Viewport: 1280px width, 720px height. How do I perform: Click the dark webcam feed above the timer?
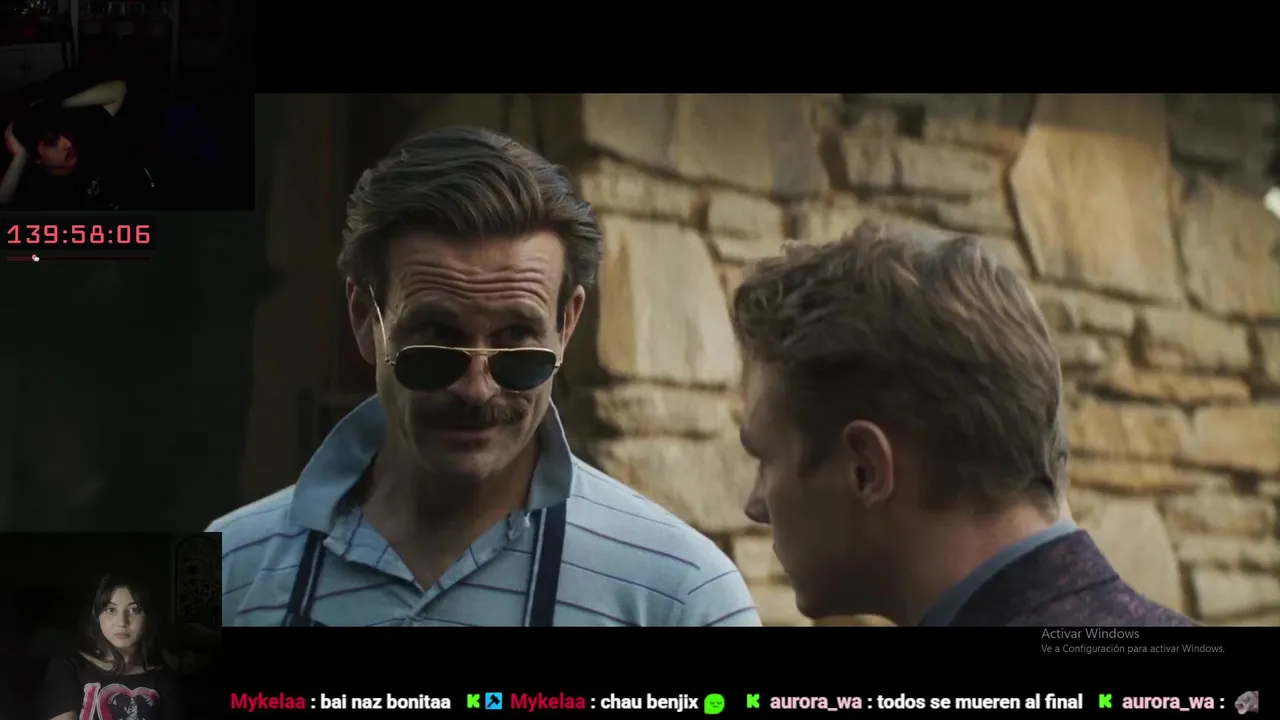(x=127, y=105)
